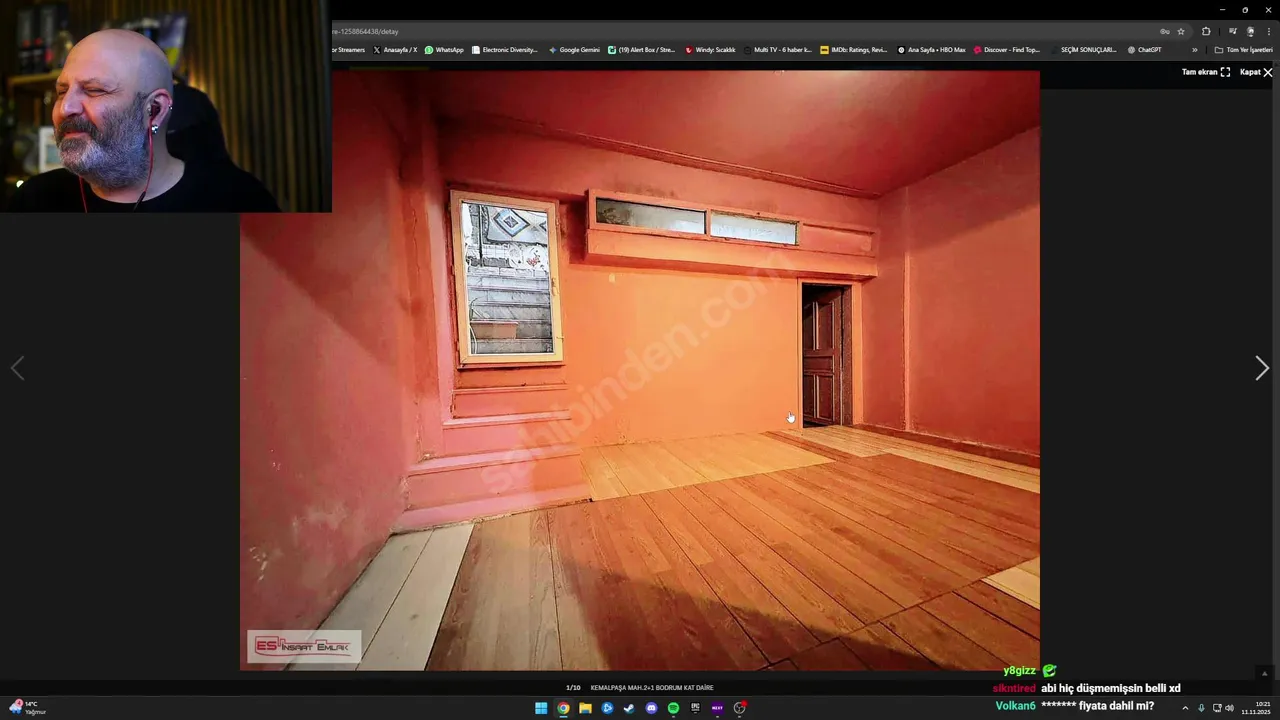Viewport: 1280px width, 720px height.
Task: Click the 1/10 photo counter
Action: pos(573,688)
